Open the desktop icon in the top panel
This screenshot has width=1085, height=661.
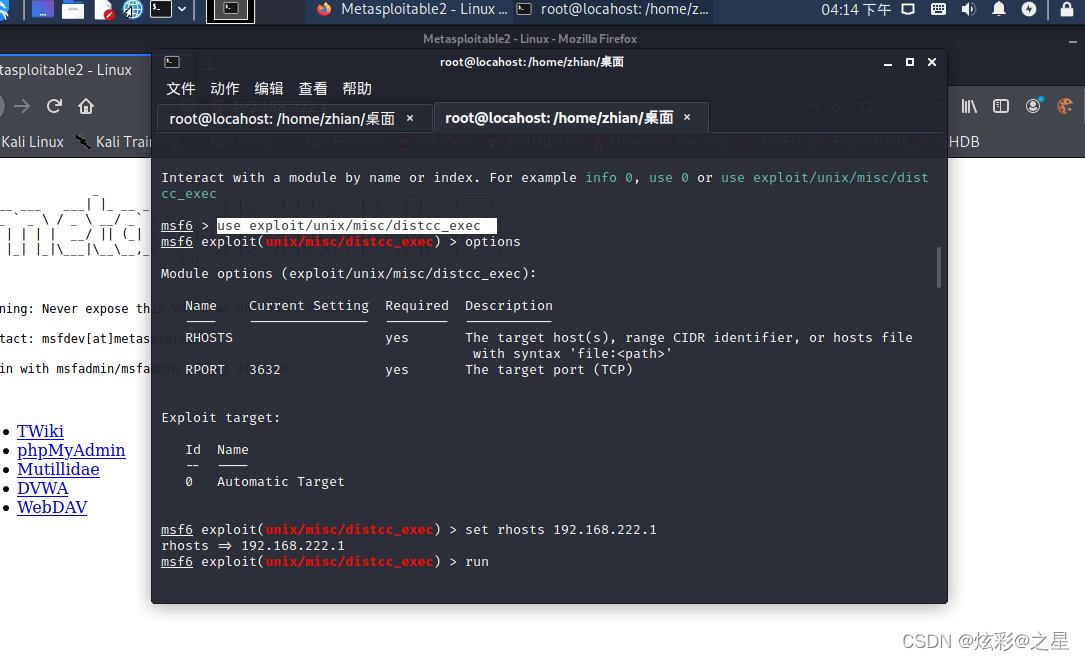point(42,10)
